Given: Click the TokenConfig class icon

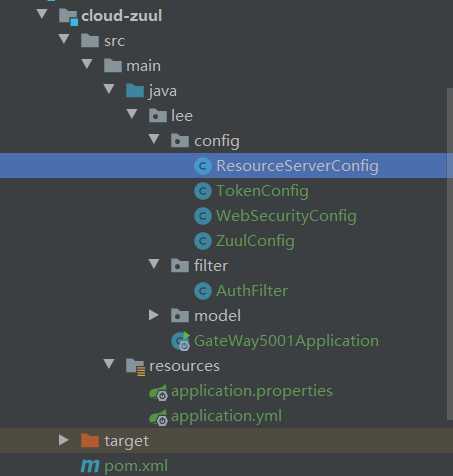Looking at the screenshot, I should pos(203,191).
